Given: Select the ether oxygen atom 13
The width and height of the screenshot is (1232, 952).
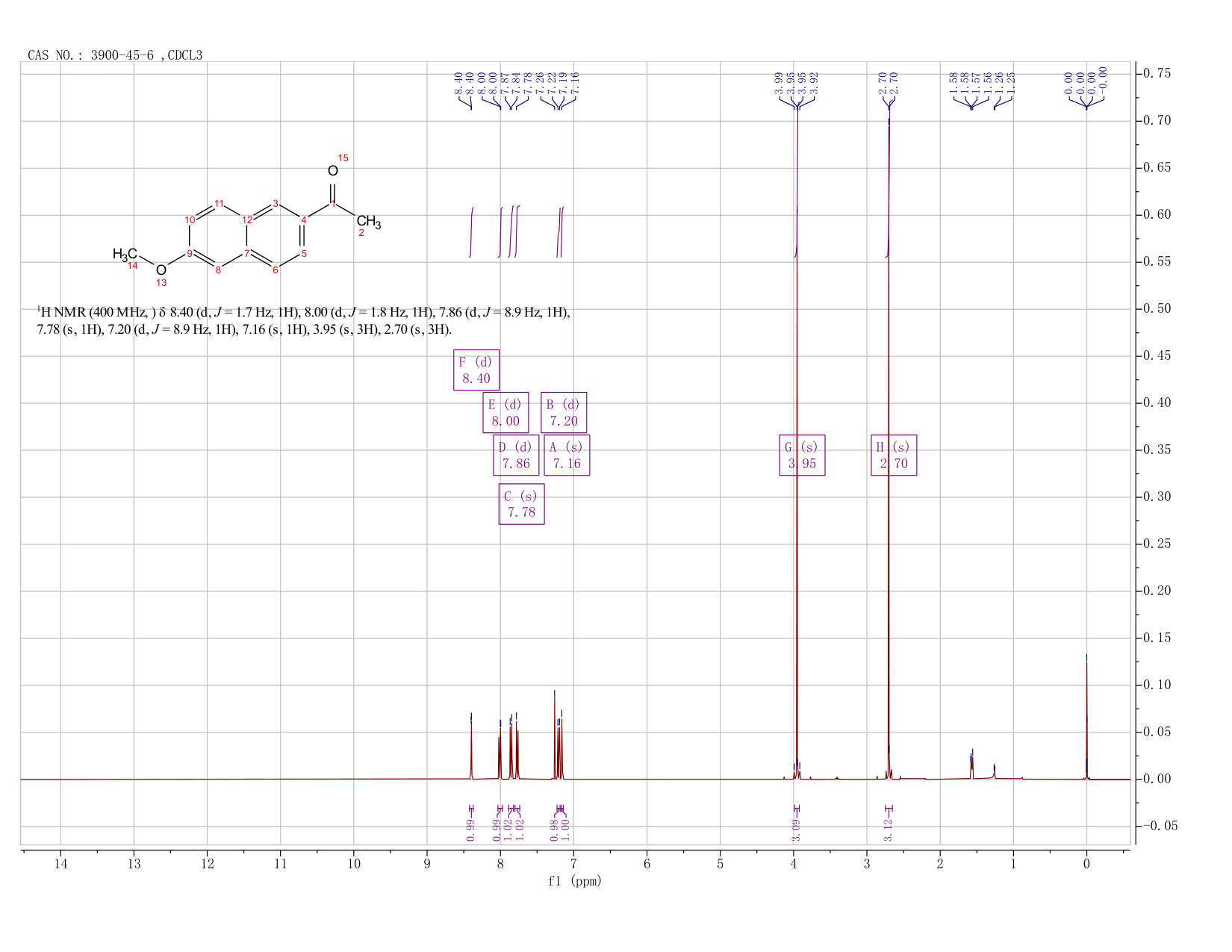Looking at the screenshot, I should (161, 270).
